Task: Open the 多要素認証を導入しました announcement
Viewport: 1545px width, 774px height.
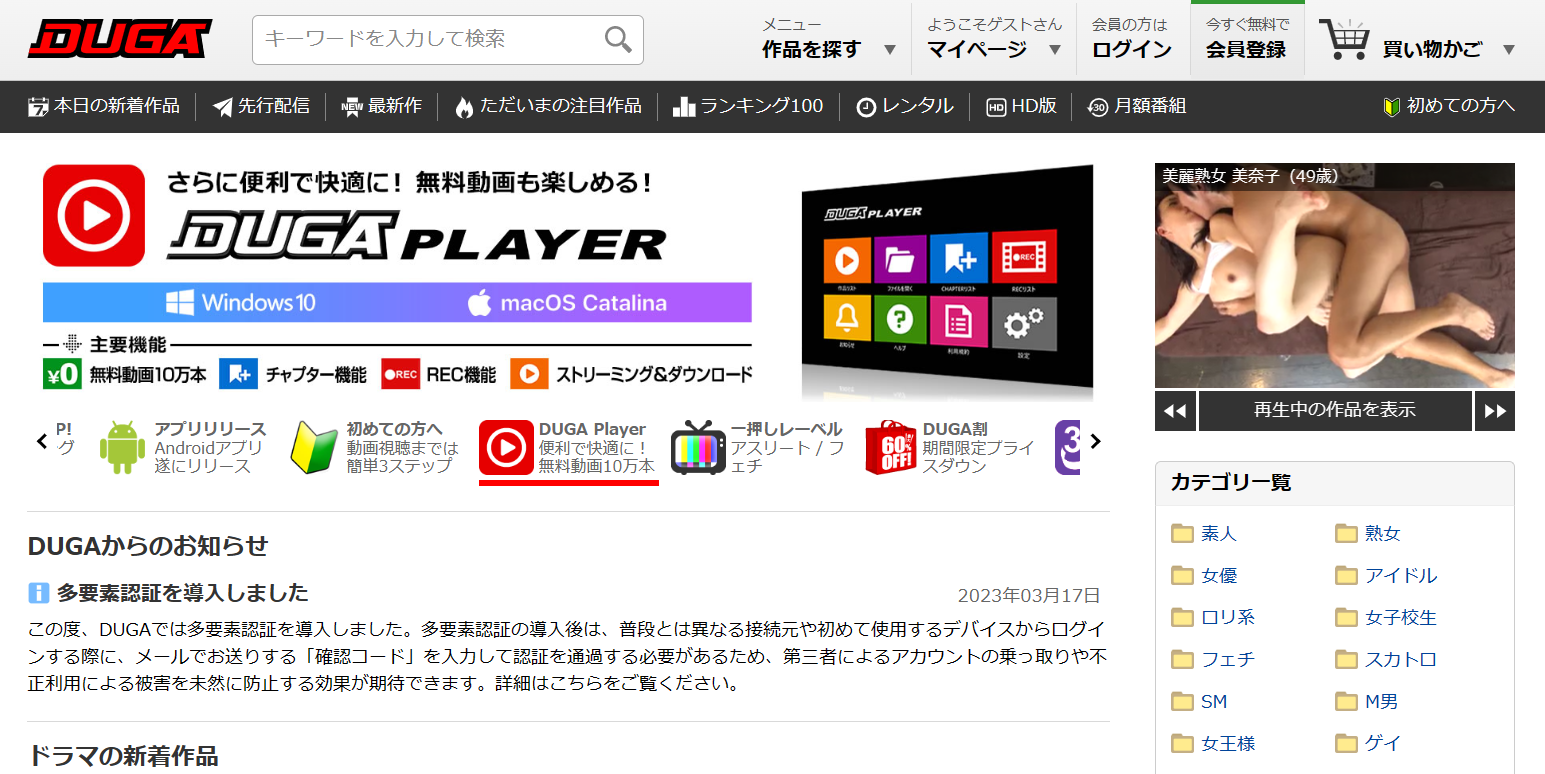Action: [183, 593]
